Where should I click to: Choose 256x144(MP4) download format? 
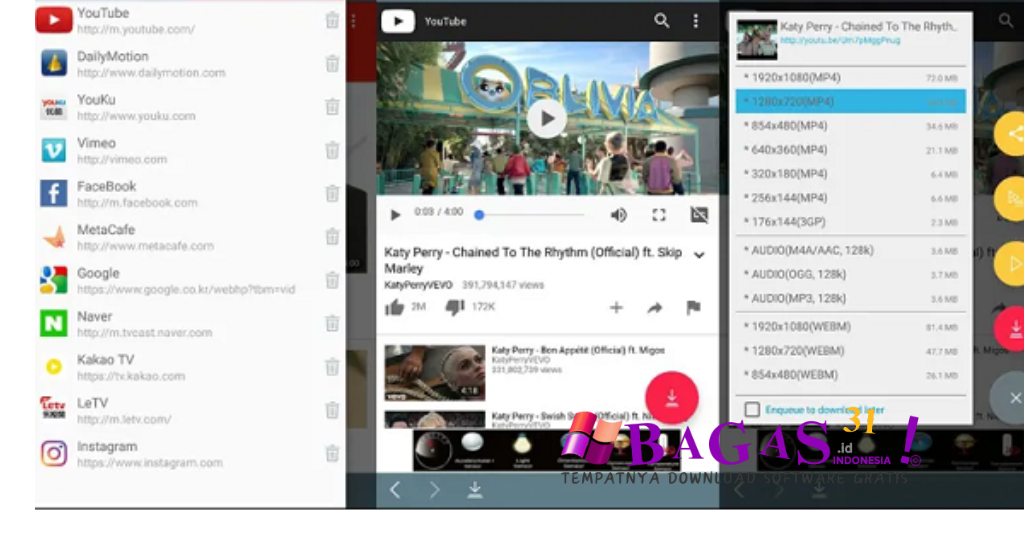(850, 198)
